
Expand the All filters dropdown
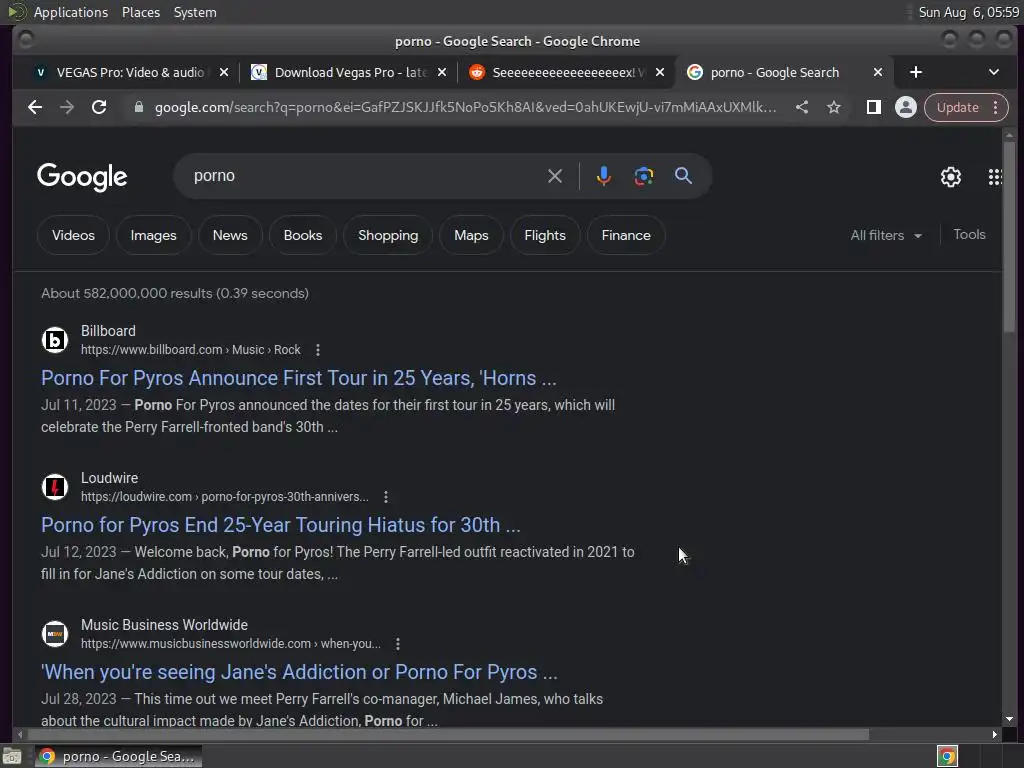(886, 235)
